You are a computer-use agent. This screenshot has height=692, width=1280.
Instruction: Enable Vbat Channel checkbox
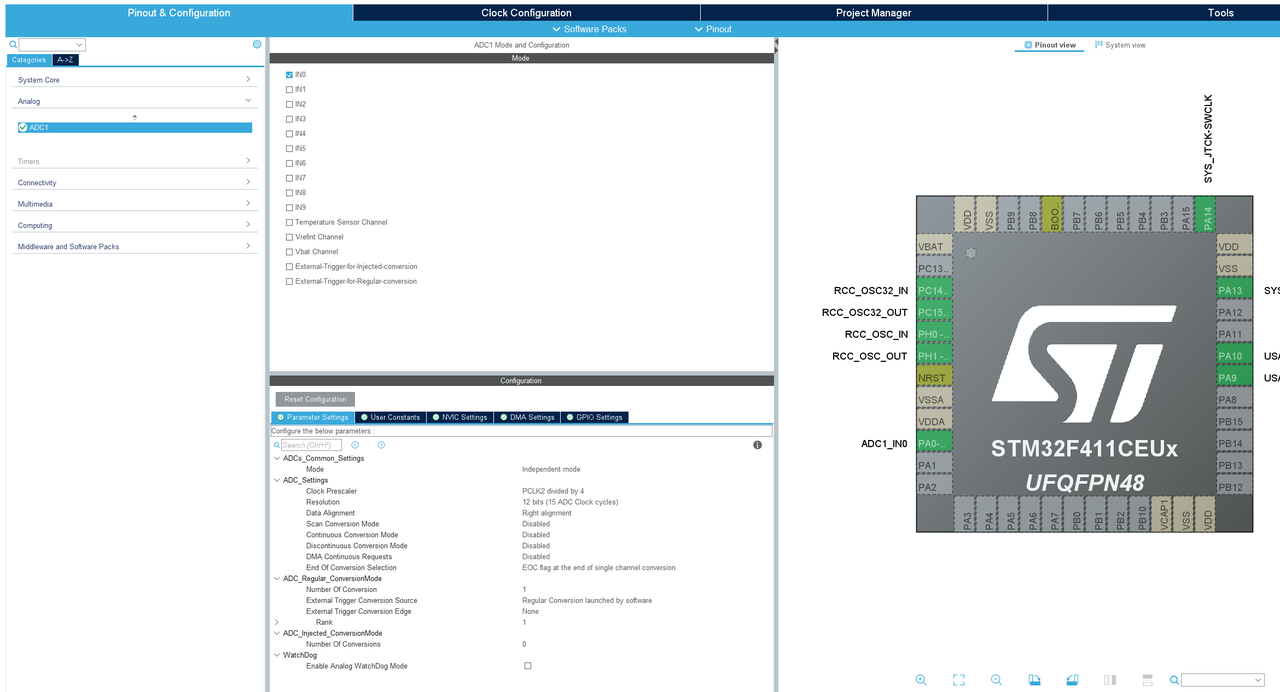[x=289, y=251]
